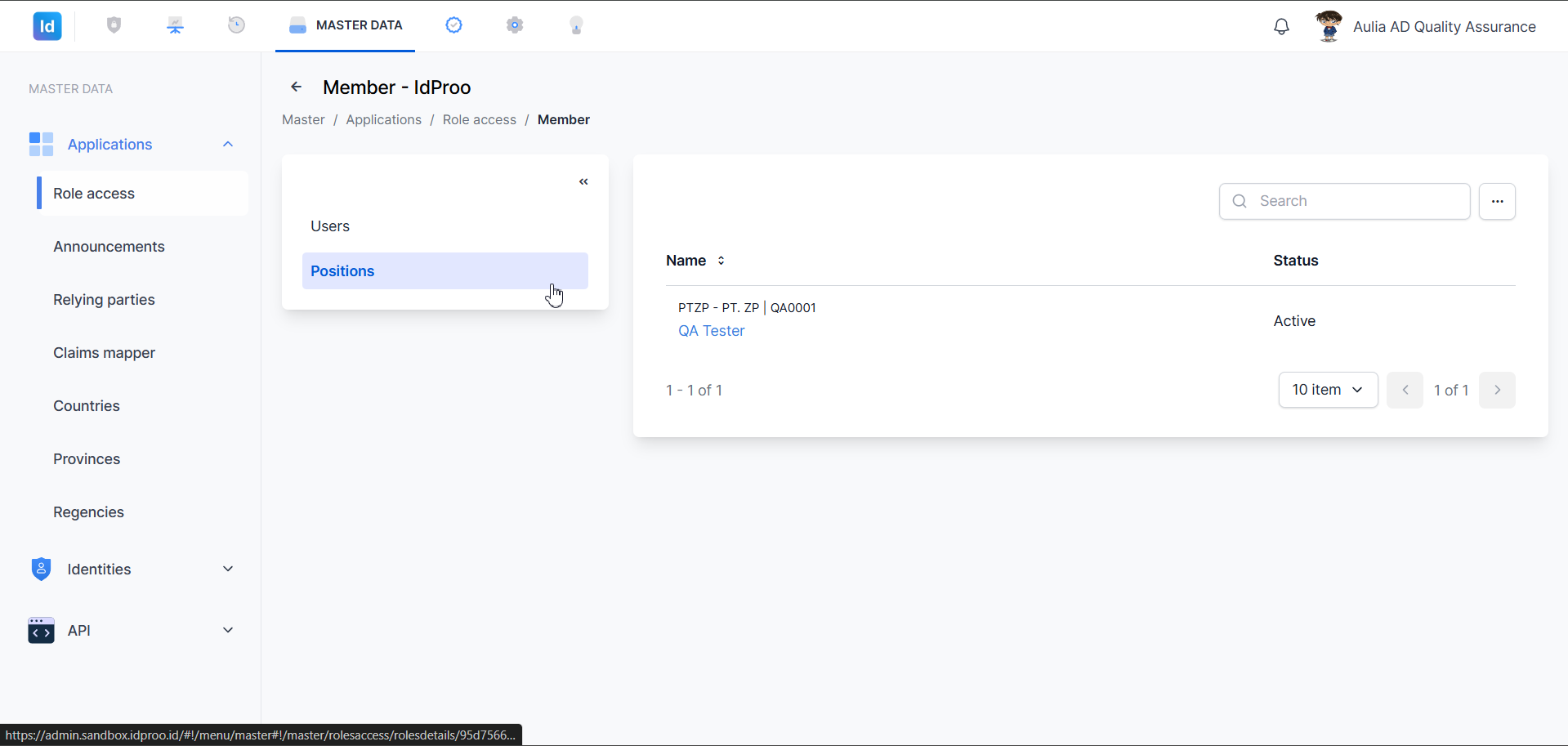Go to next page arrow
This screenshot has width=1568, height=746.
[x=1497, y=390]
